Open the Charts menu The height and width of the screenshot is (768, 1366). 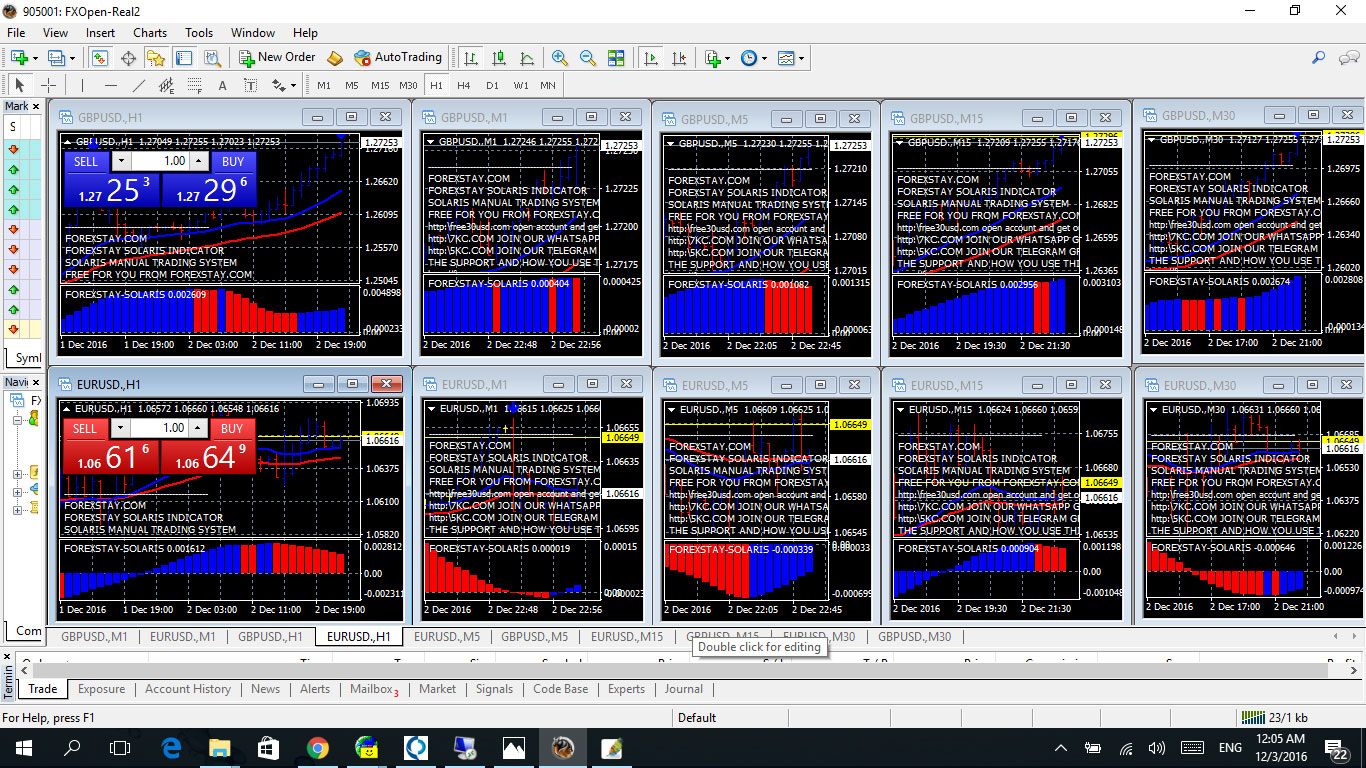click(x=150, y=32)
